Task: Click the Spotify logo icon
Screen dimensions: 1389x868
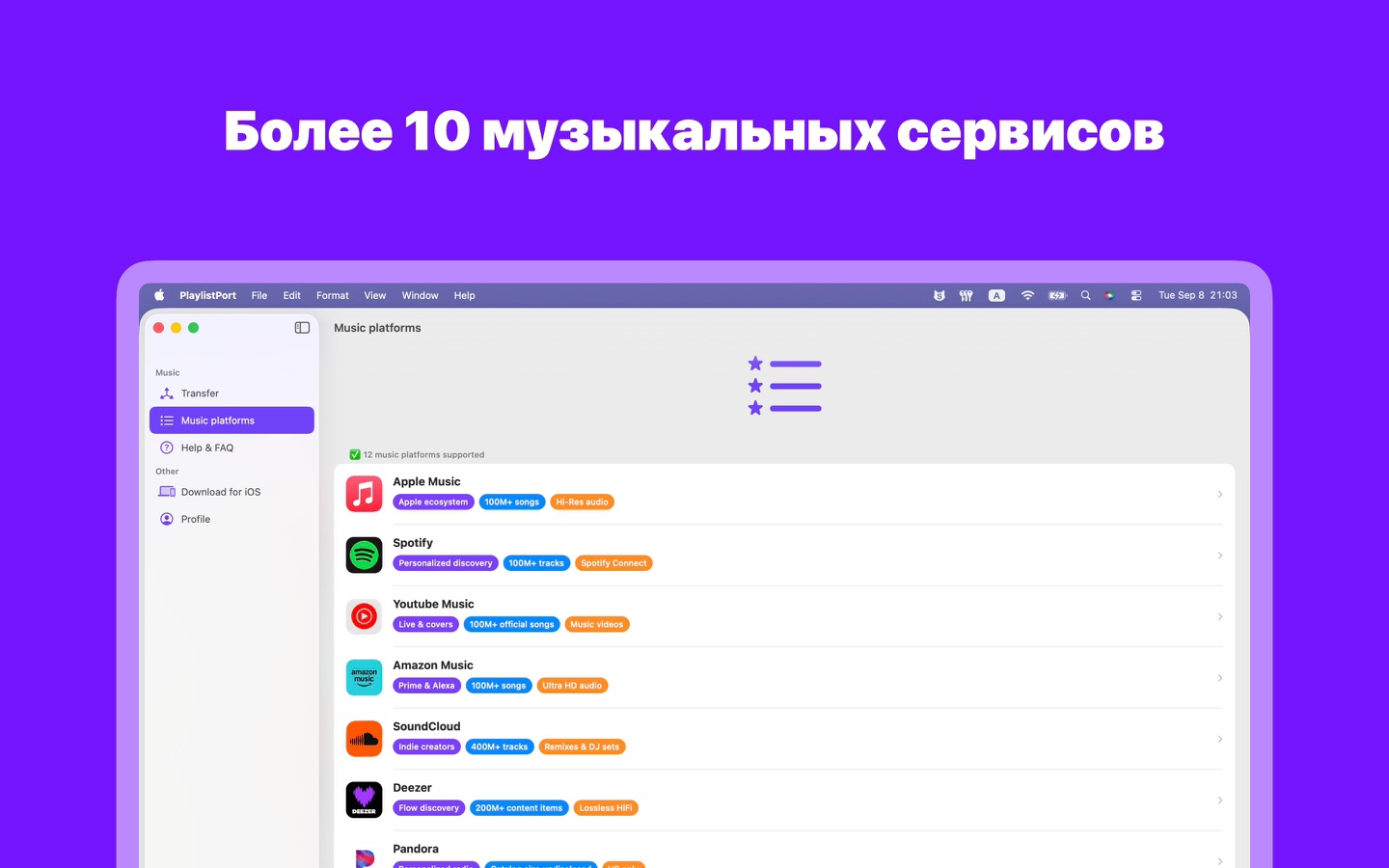Action: (365, 556)
